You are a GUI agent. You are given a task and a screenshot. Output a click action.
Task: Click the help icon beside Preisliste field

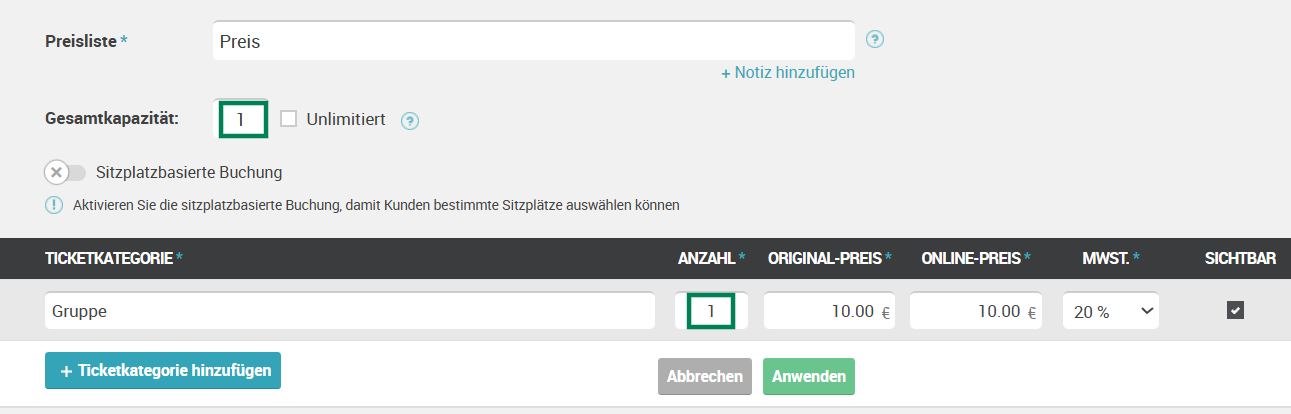click(x=875, y=40)
